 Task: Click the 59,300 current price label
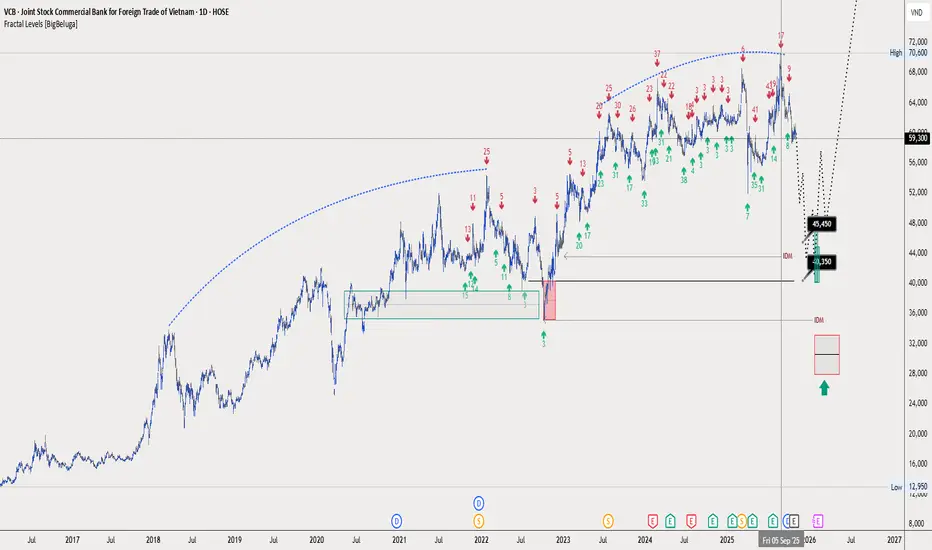point(918,138)
